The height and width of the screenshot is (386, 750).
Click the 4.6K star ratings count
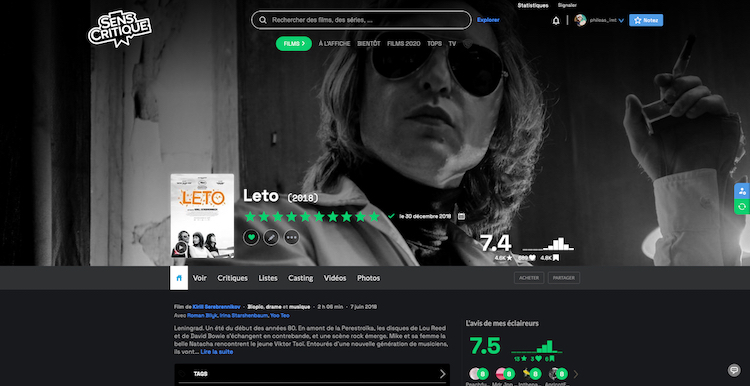click(x=503, y=258)
